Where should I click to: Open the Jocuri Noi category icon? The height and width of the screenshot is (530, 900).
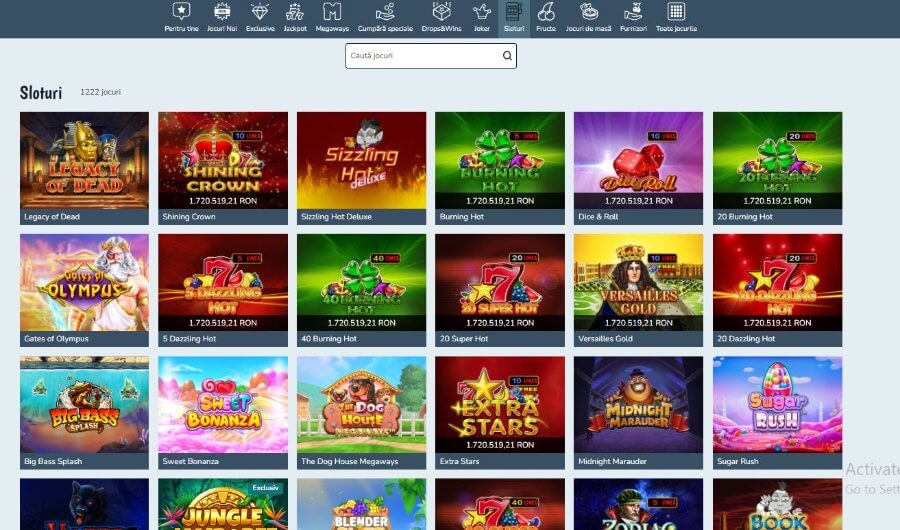pos(222,11)
